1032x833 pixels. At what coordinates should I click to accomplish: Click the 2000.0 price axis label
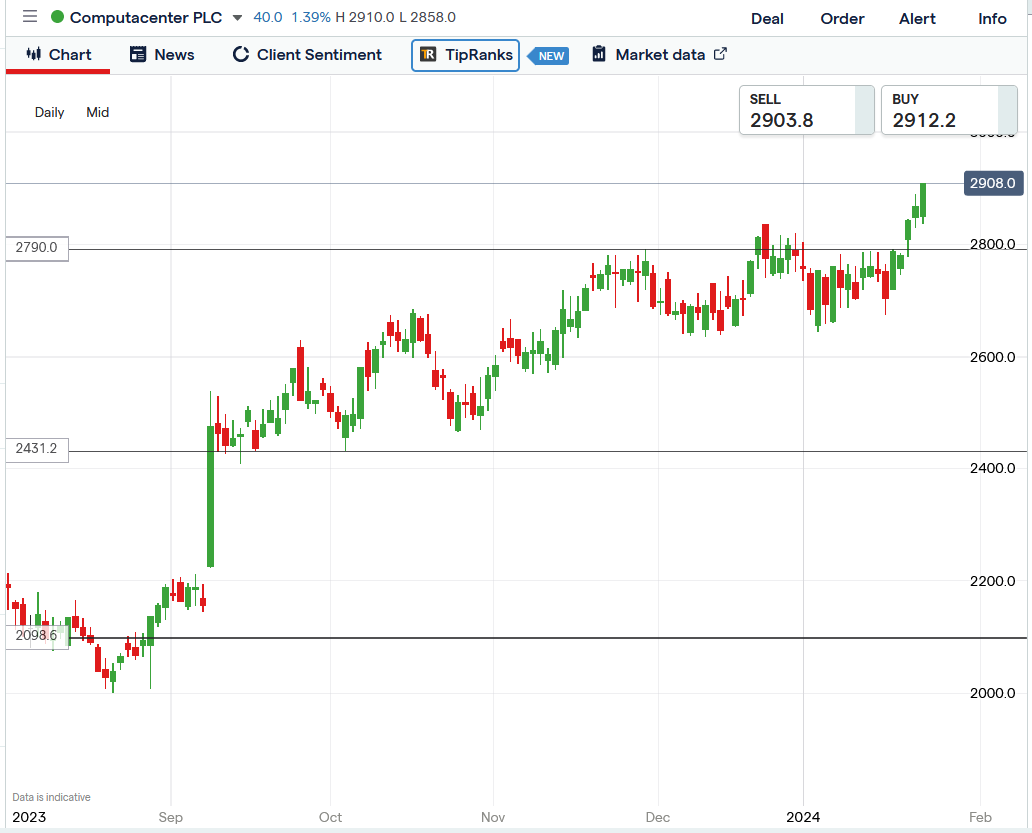point(993,693)
